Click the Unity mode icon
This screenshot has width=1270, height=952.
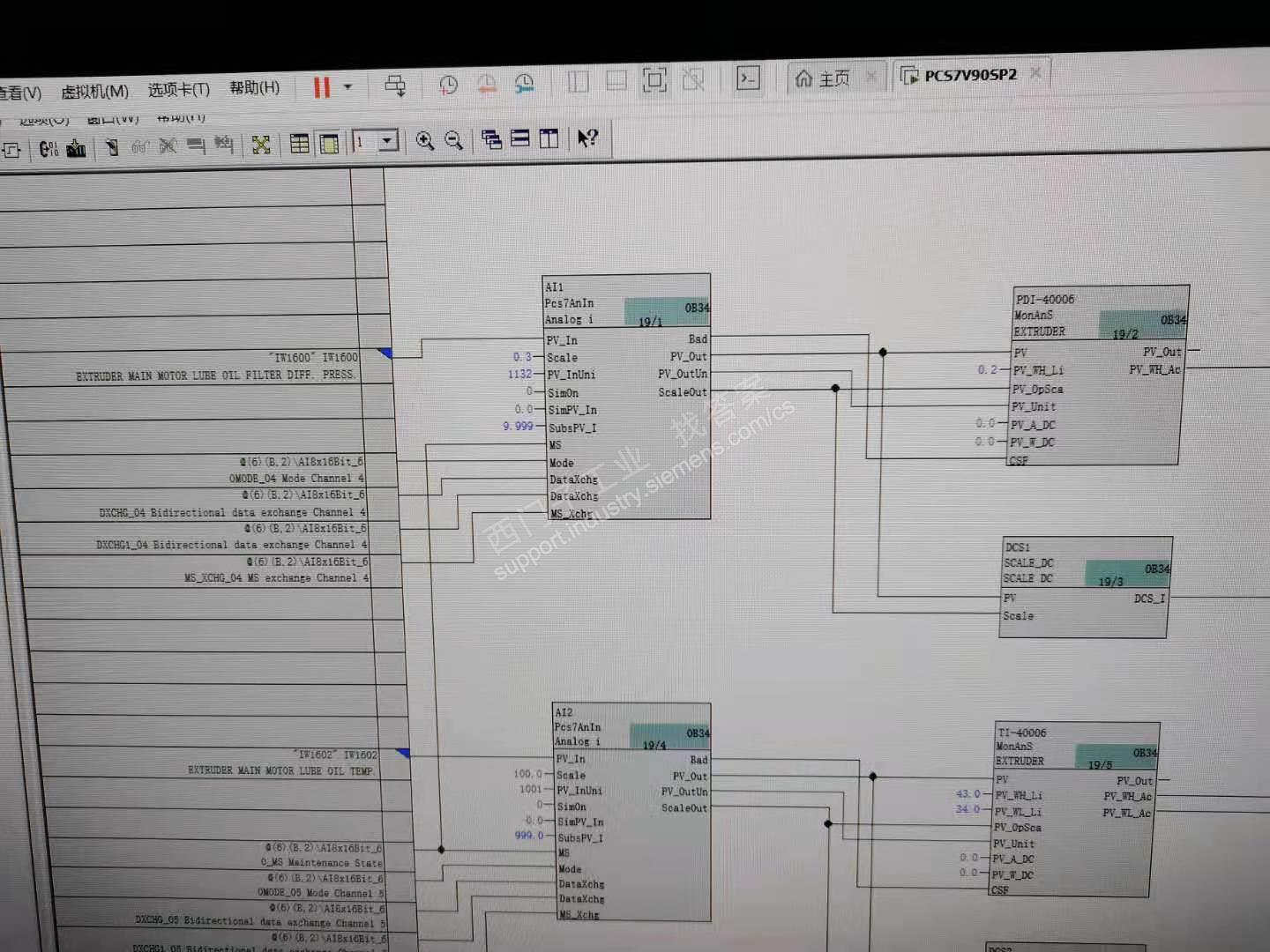tap(693, 79)
